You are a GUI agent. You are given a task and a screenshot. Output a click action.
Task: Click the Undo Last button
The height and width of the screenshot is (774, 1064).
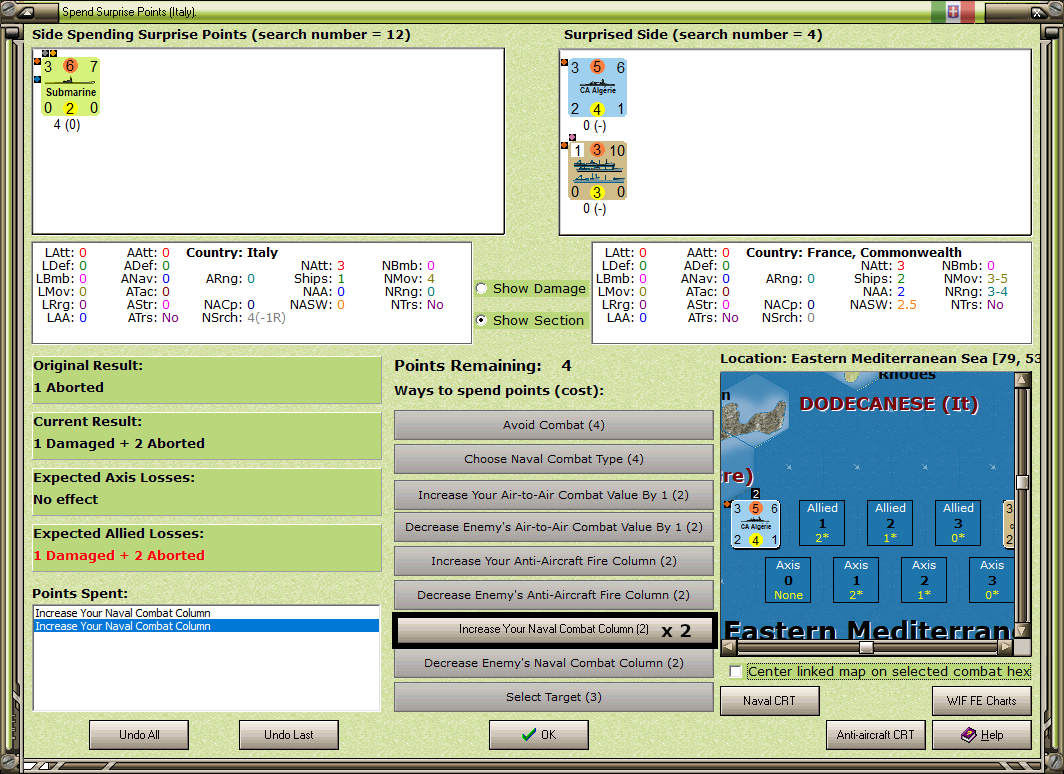click(x=288, y=735)
